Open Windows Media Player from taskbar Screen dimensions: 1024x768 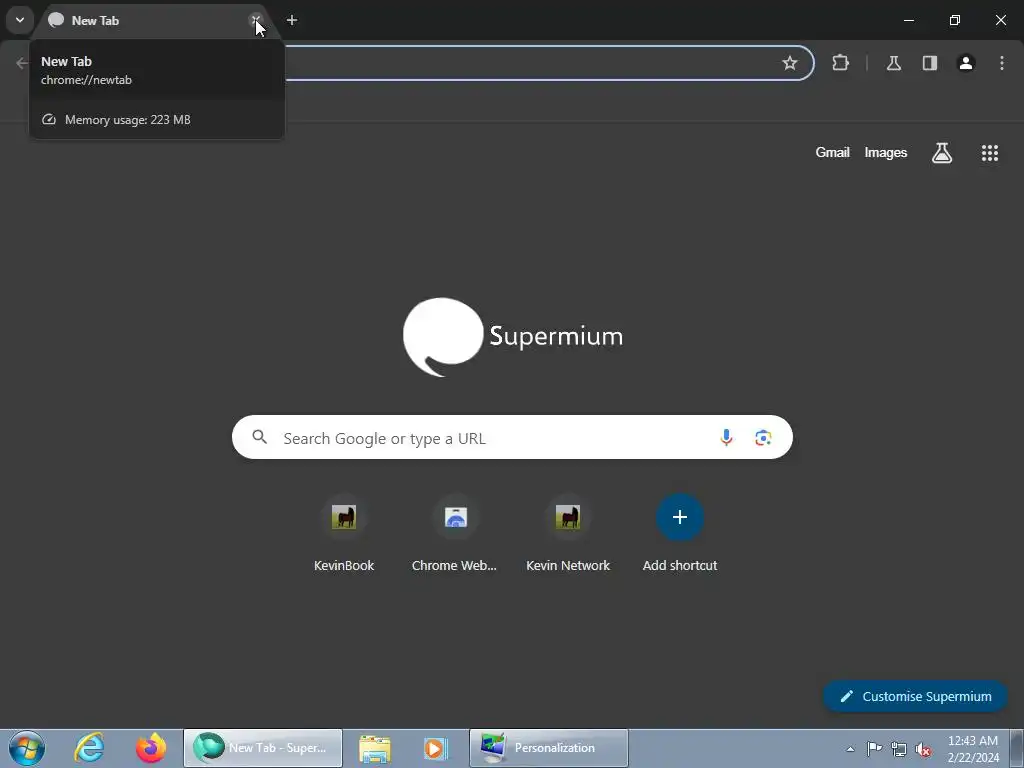(x=436, y=748)
